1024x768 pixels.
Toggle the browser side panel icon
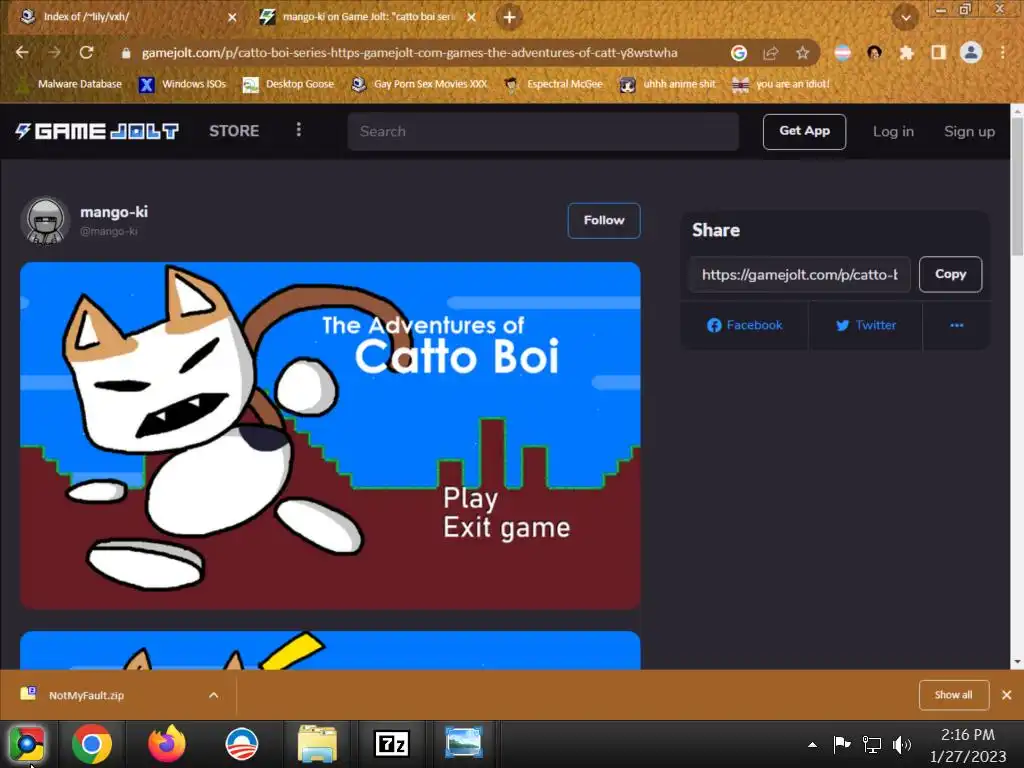(x=938, y=53)
